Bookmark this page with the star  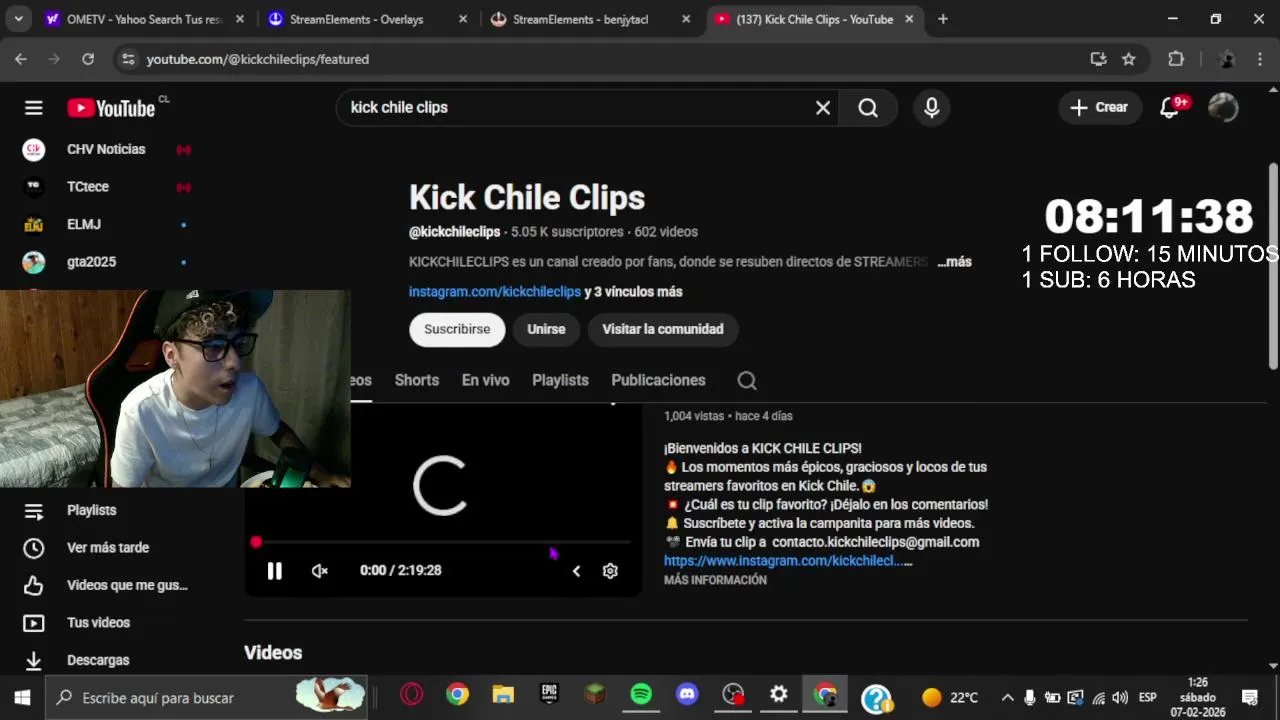point(1129,59)
